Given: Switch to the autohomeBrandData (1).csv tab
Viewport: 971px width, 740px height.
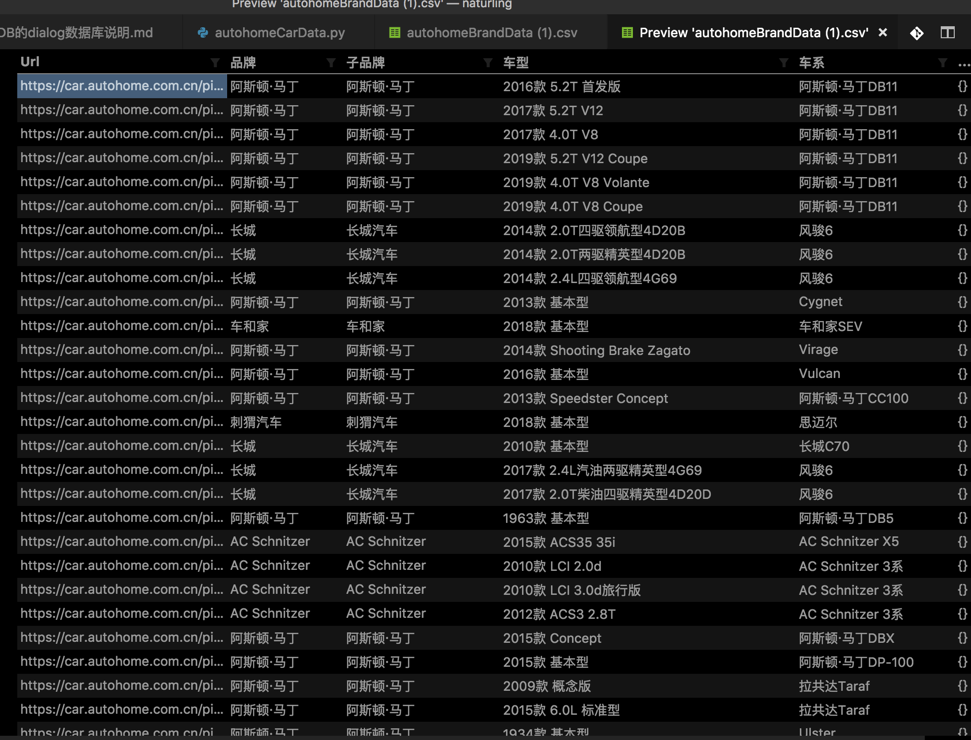Looking at the screenshot, I should [x=491, y=33].
